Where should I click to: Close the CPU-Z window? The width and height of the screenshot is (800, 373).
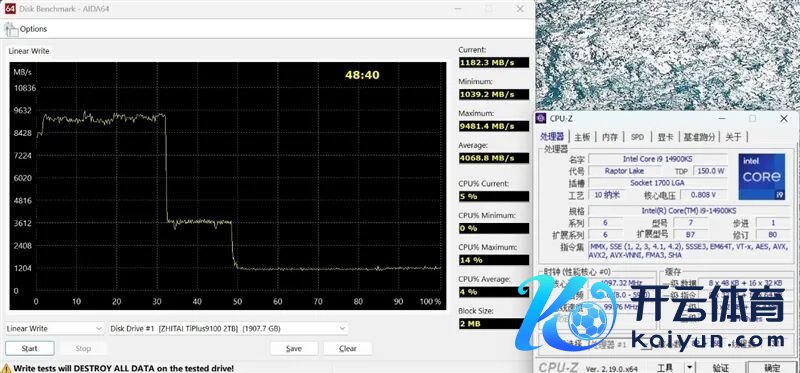point(784,118)
